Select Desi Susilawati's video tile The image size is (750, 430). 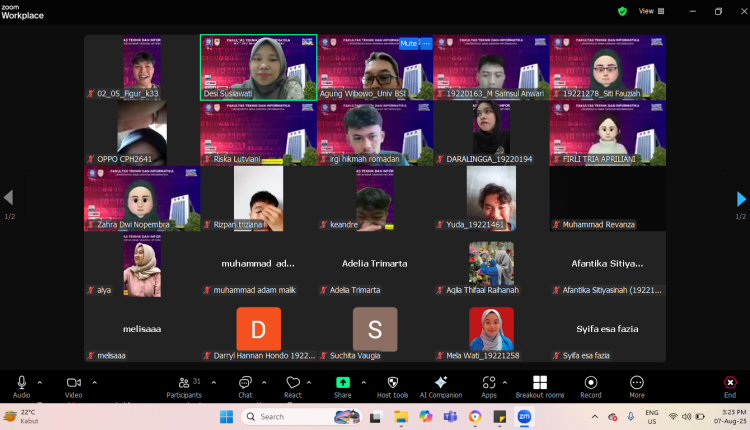(x=258, y=67)
